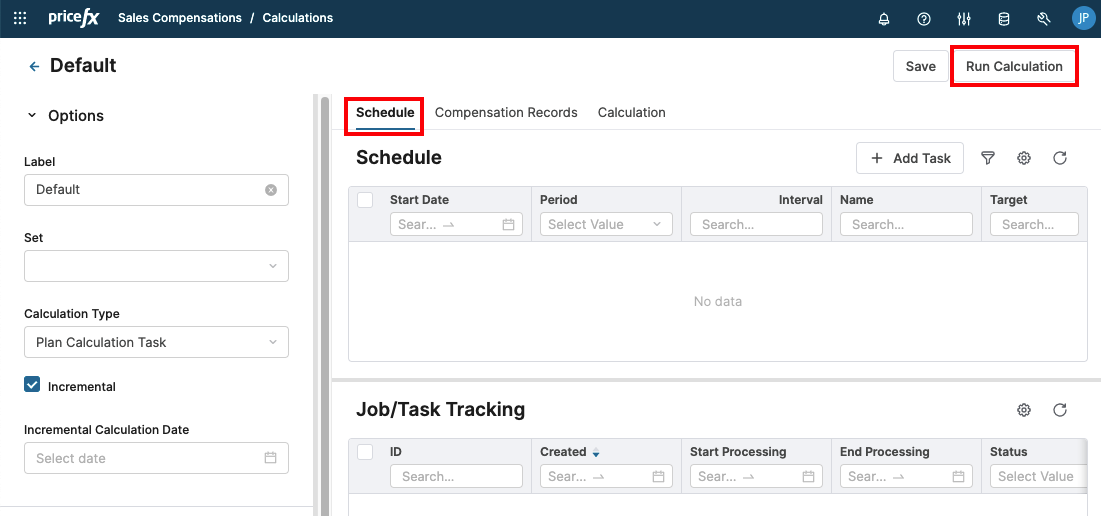Switch to the Calculation tab

631,113
